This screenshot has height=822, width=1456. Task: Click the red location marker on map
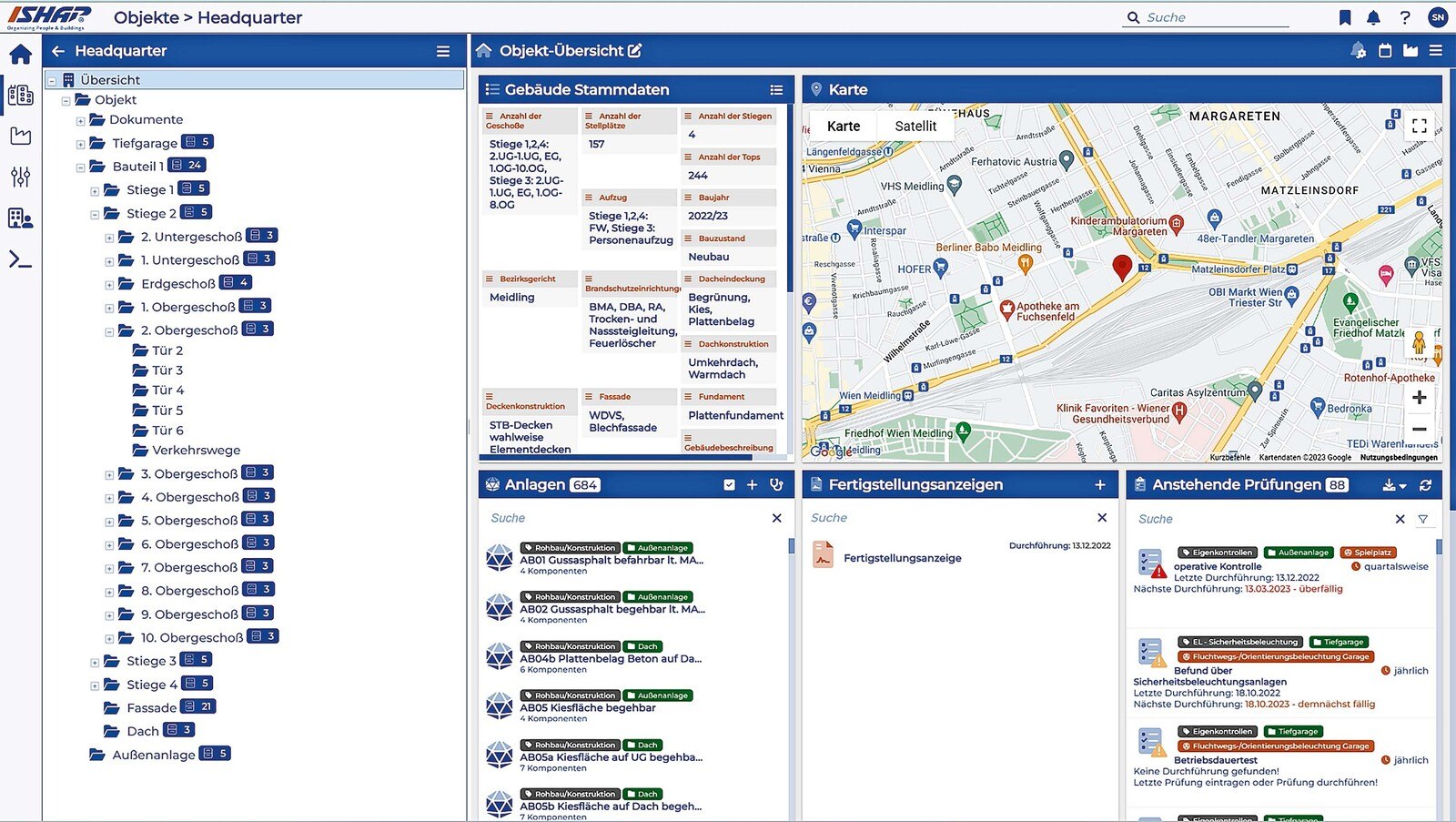click(x=1122, y=267)
